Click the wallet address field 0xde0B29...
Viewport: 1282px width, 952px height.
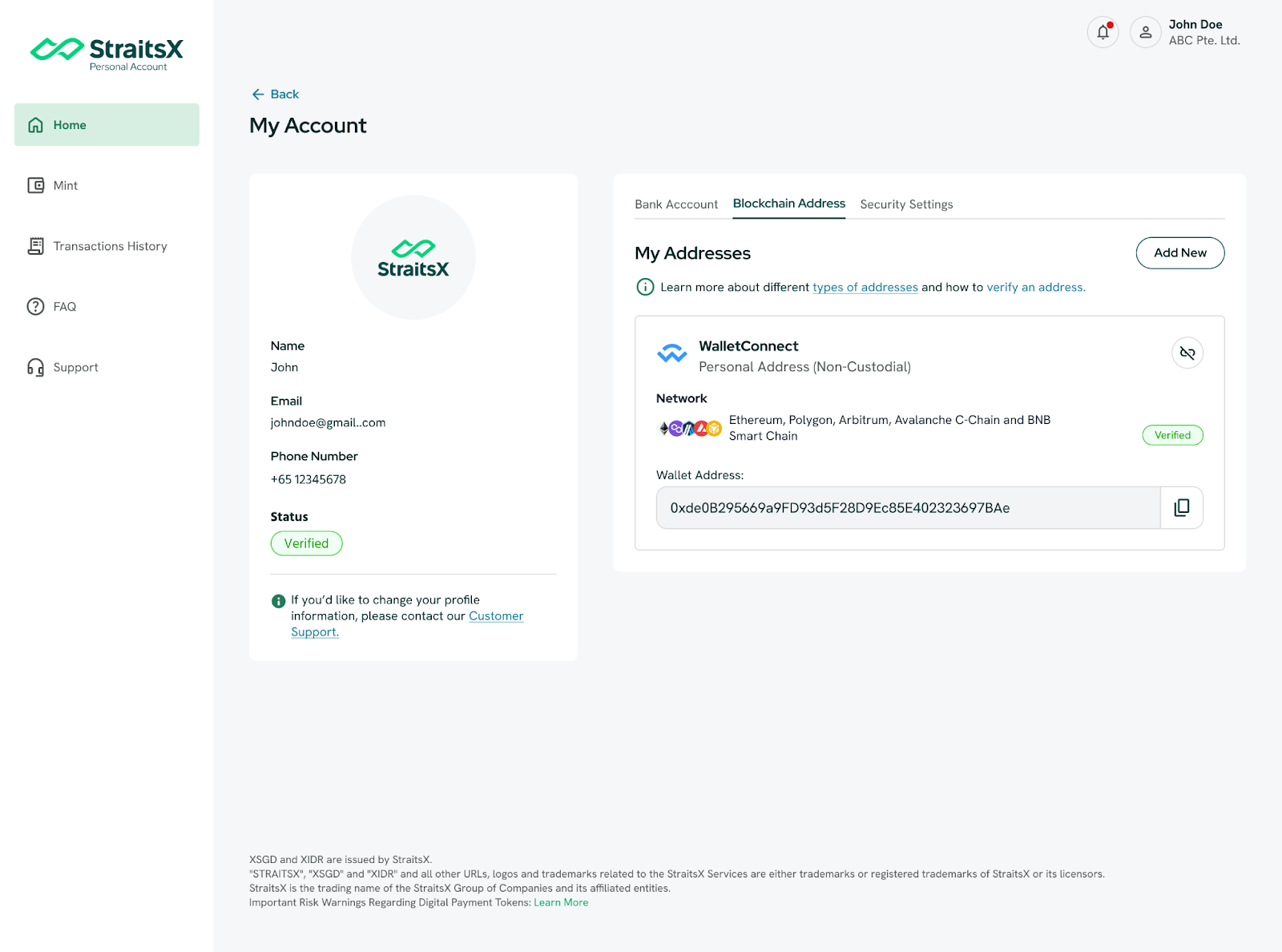[909, 508]
